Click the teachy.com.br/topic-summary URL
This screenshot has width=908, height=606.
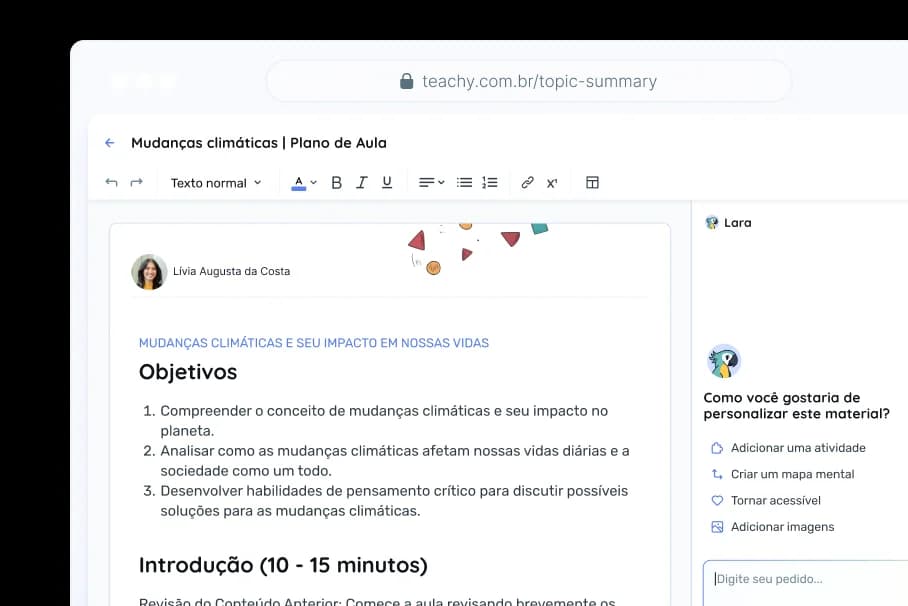click(539, 81)
